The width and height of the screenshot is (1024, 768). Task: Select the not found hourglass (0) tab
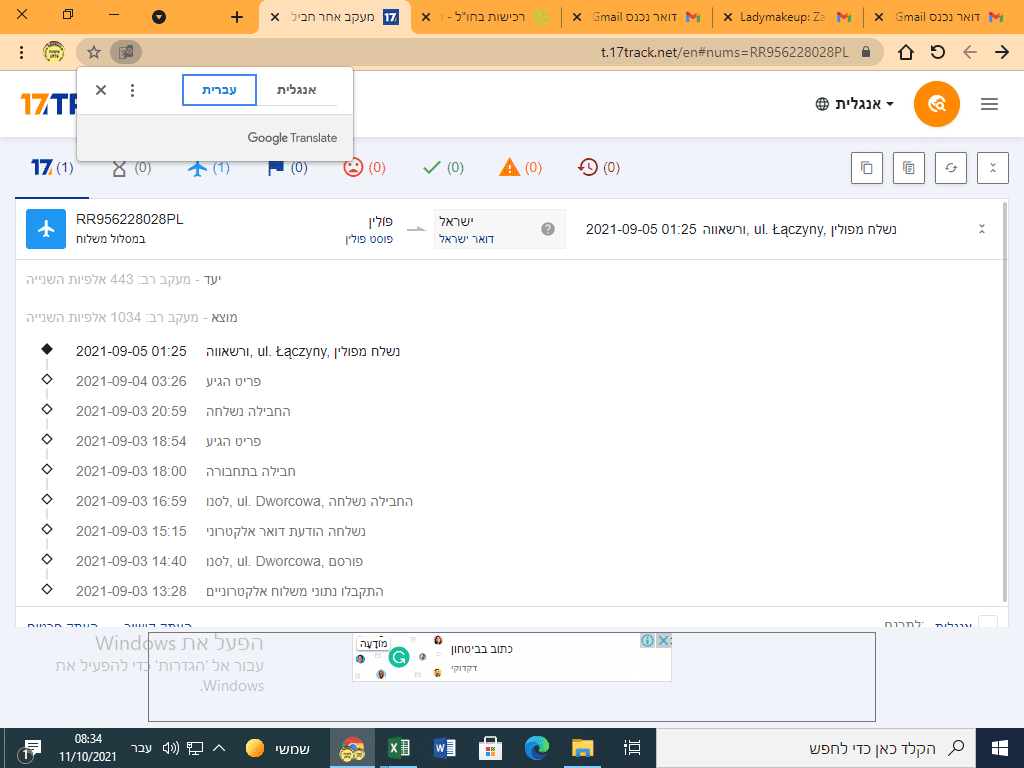[131, 168]
